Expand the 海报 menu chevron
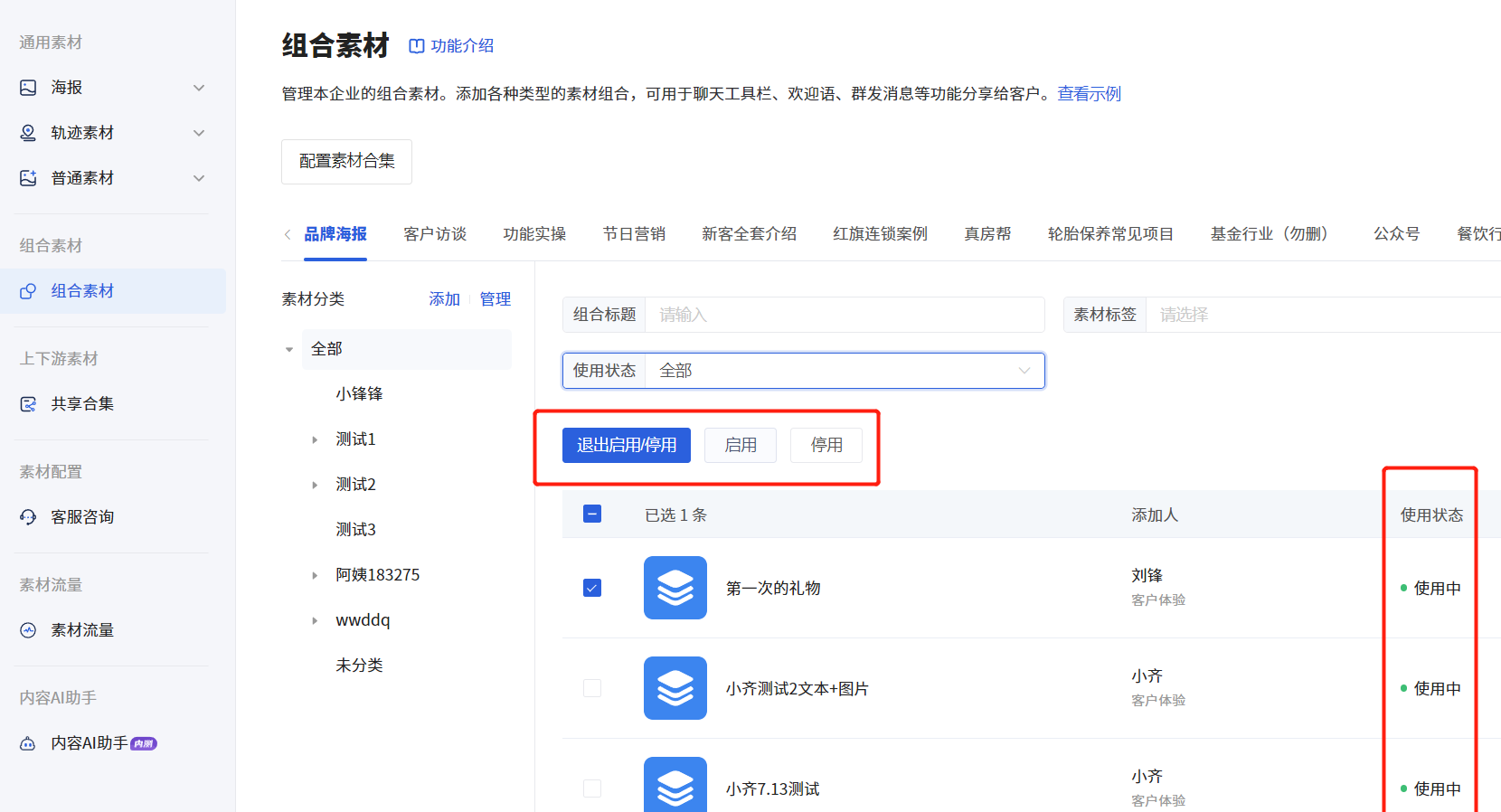Viewport: 1501px width, 812px height. click(x=199, y=88)
